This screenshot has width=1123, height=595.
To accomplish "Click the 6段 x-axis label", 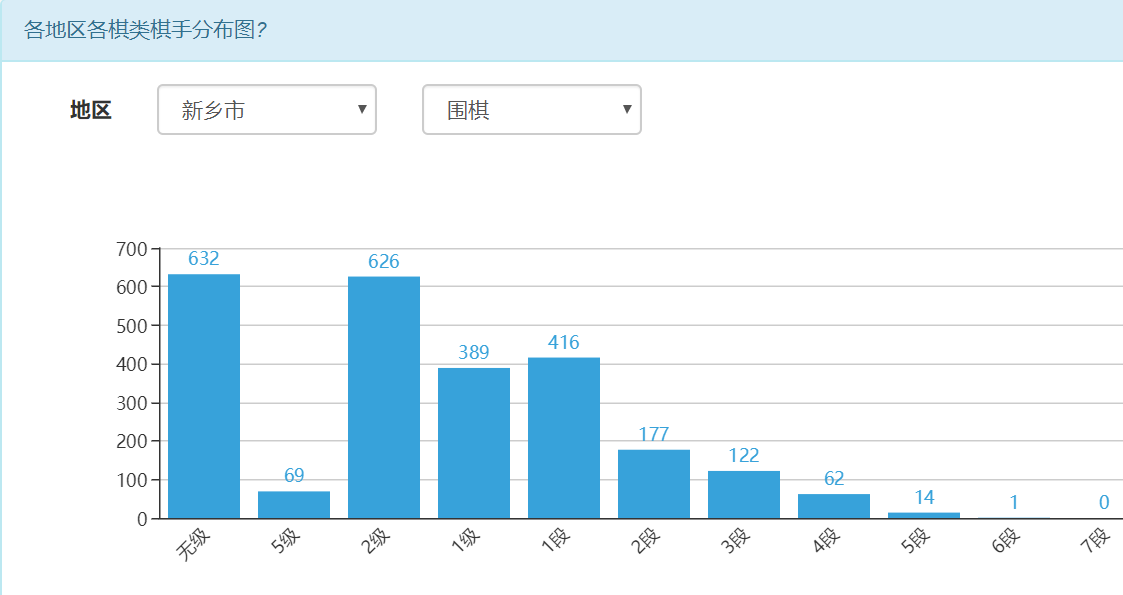I will coord(1006,542).
